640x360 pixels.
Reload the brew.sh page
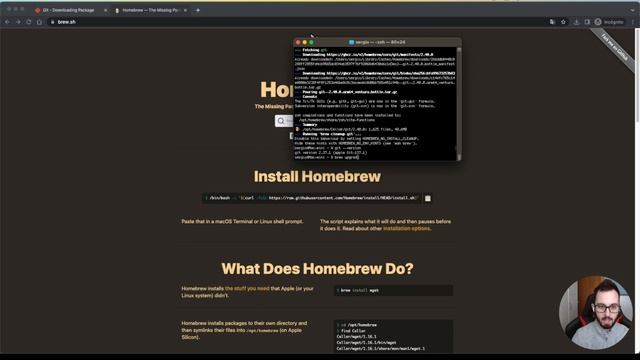(x=29, y=22)
